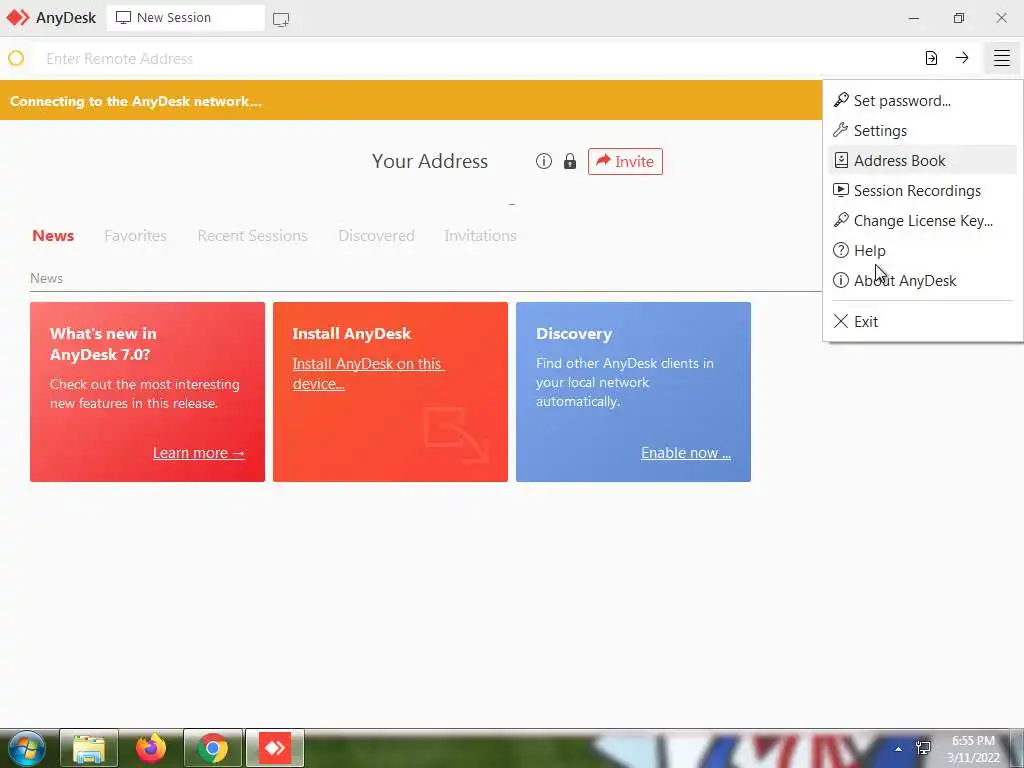Open Windows Start button

click(x=27, y=748)
